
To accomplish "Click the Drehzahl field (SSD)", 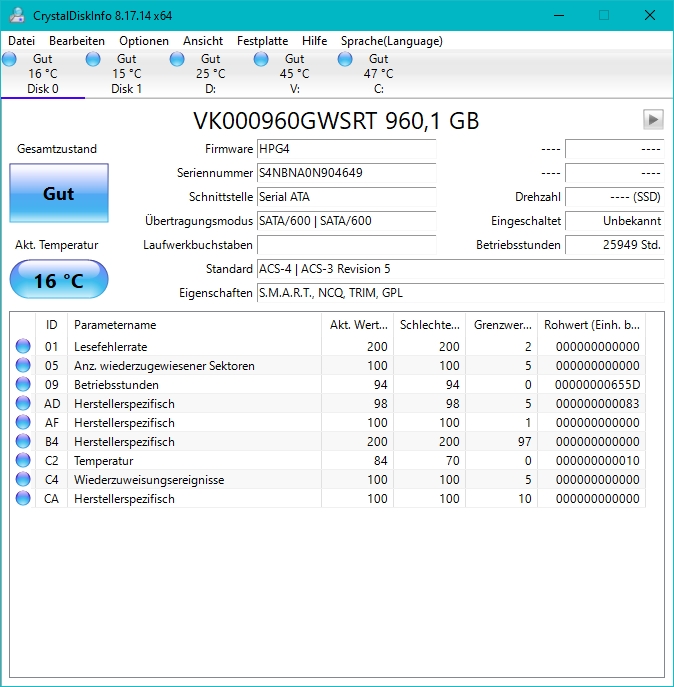I will (614, 197).
